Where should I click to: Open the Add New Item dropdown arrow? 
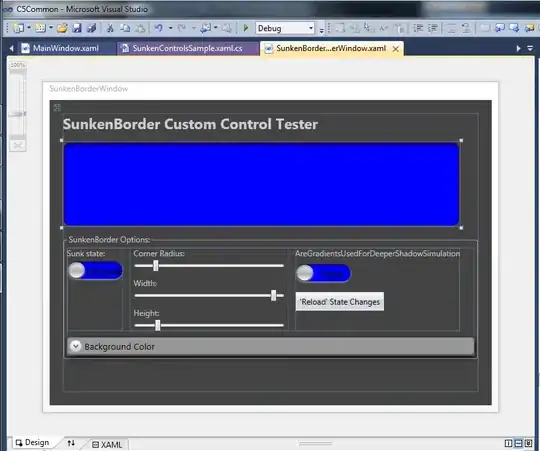51,28
